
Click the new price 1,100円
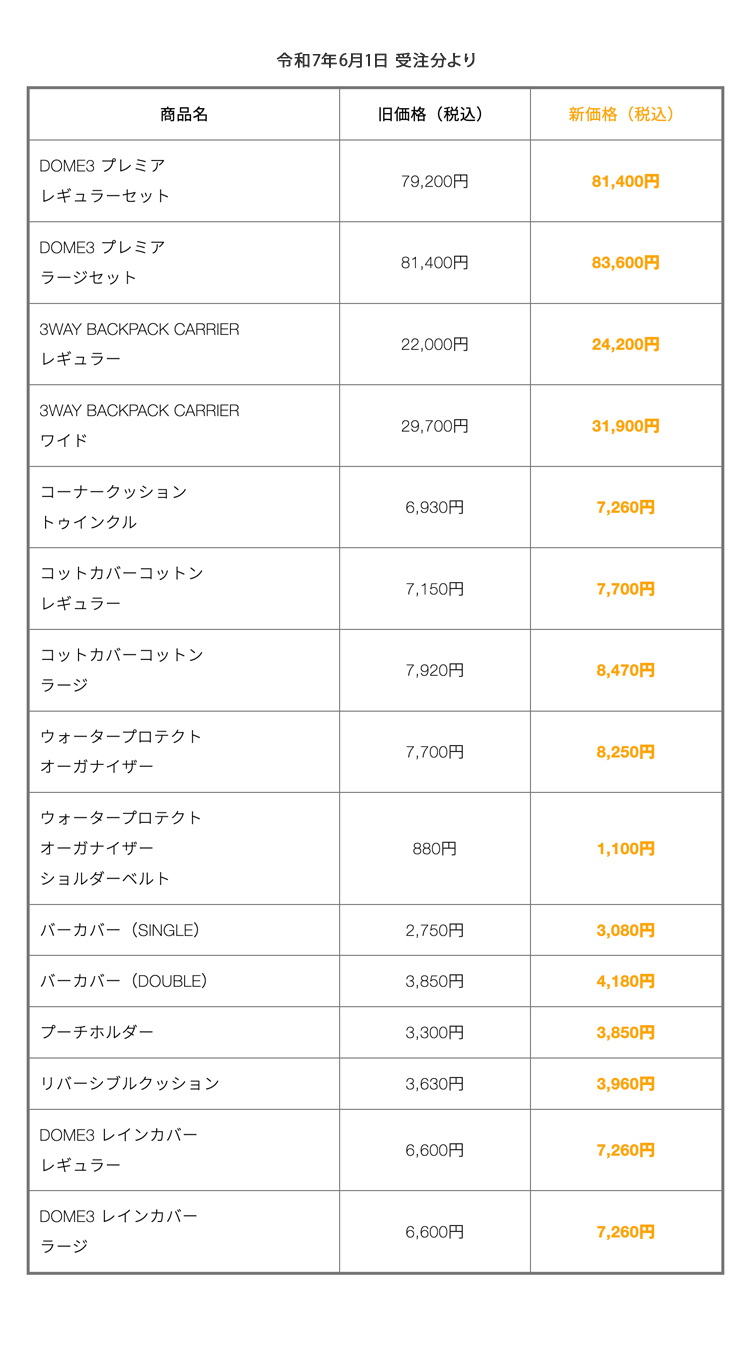click(x=625, y=849)
